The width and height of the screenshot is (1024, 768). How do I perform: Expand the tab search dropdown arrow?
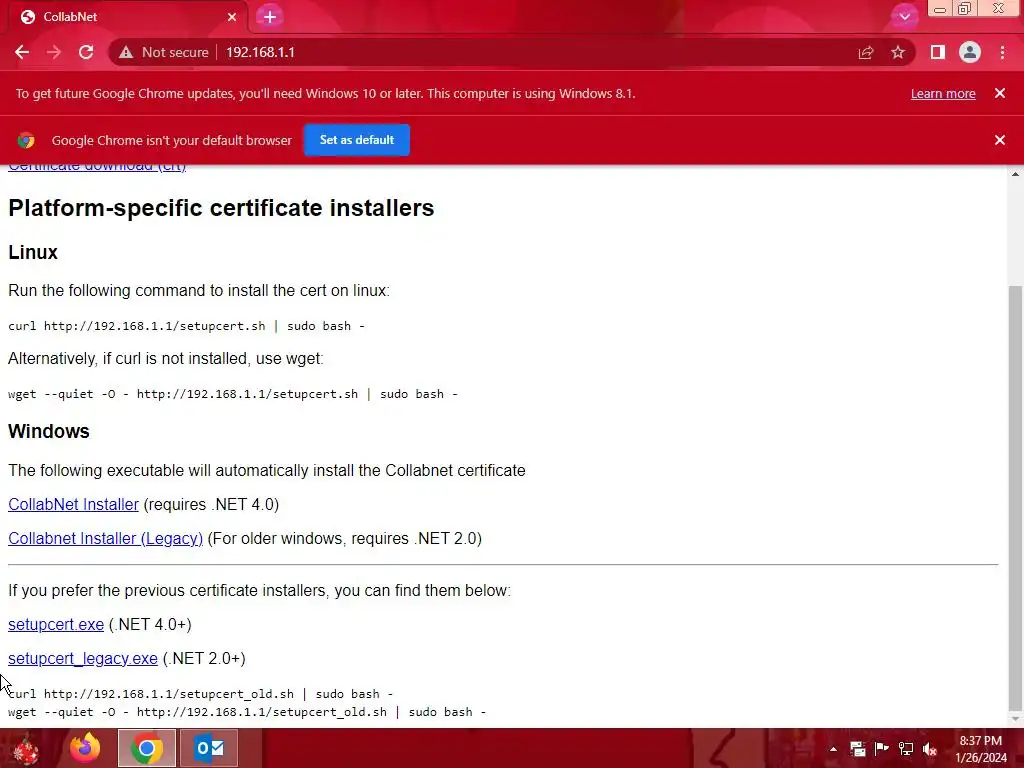(904, 17)
